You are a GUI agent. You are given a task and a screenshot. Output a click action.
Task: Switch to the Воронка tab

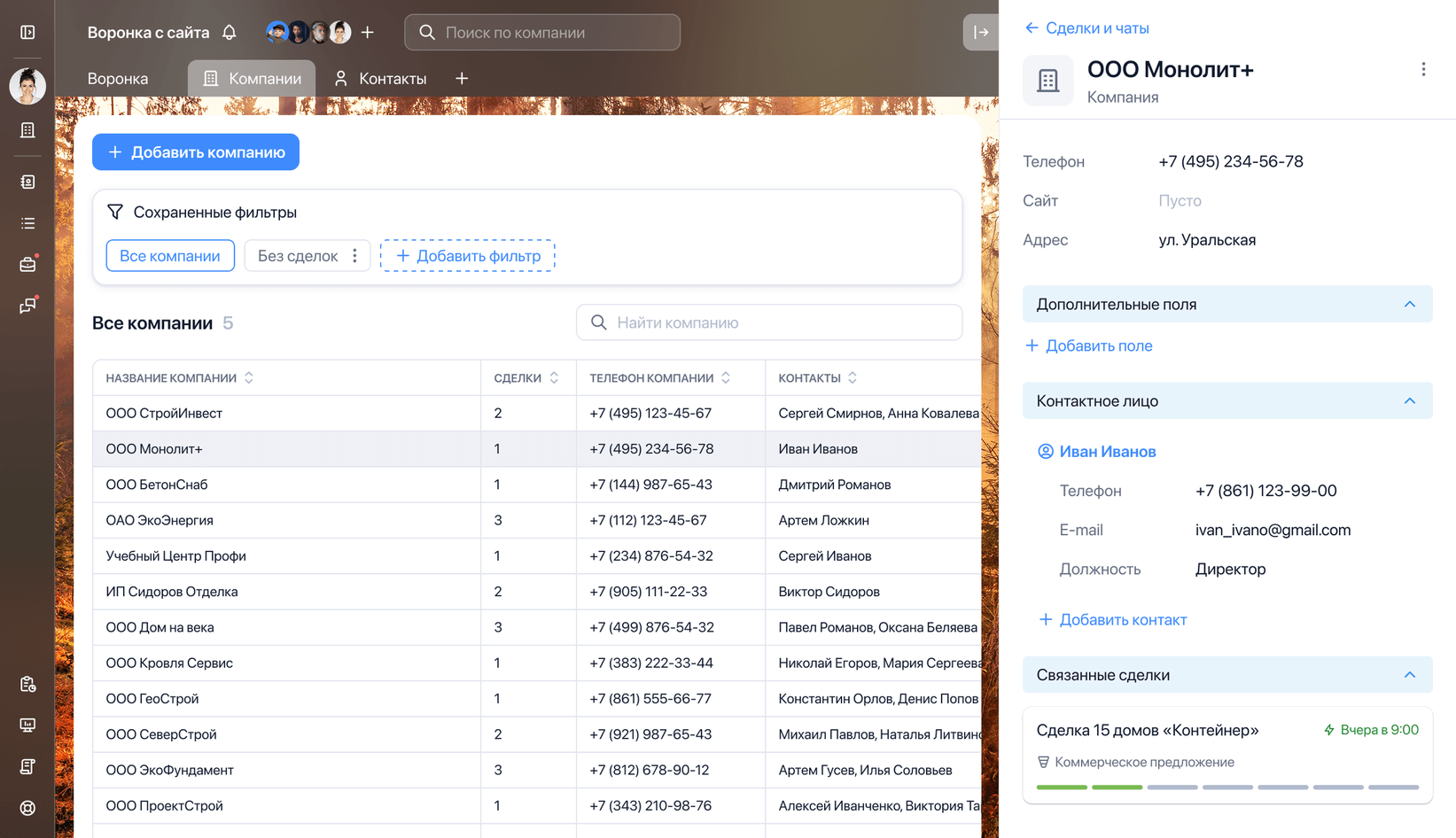(x=118, y=79)
